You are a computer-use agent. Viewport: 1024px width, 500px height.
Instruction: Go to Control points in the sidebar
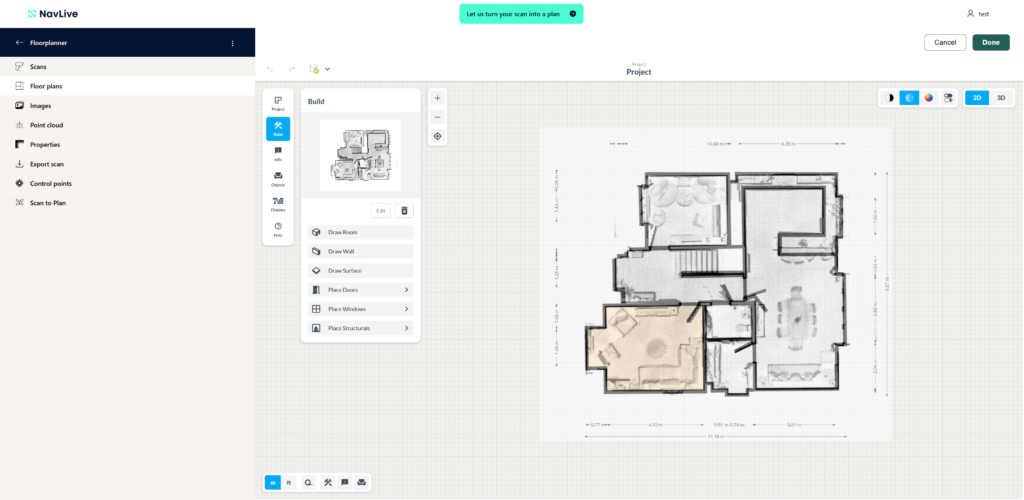[x=50, y=184]
